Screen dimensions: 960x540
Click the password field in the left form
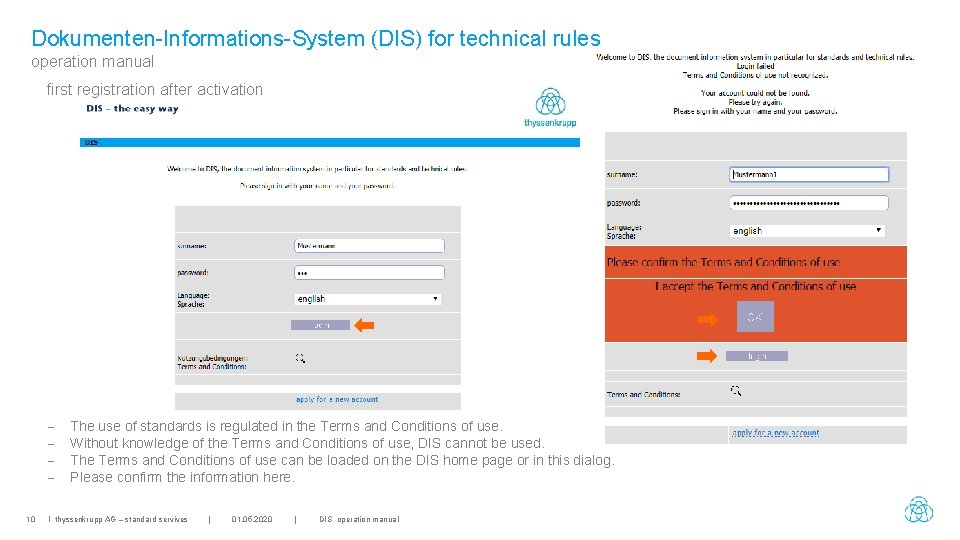[369, 272]
